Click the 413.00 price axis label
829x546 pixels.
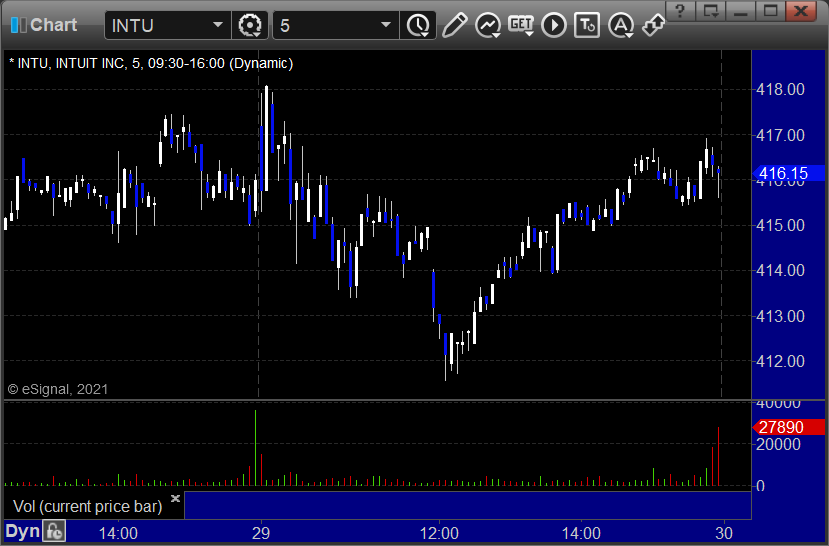780,316
